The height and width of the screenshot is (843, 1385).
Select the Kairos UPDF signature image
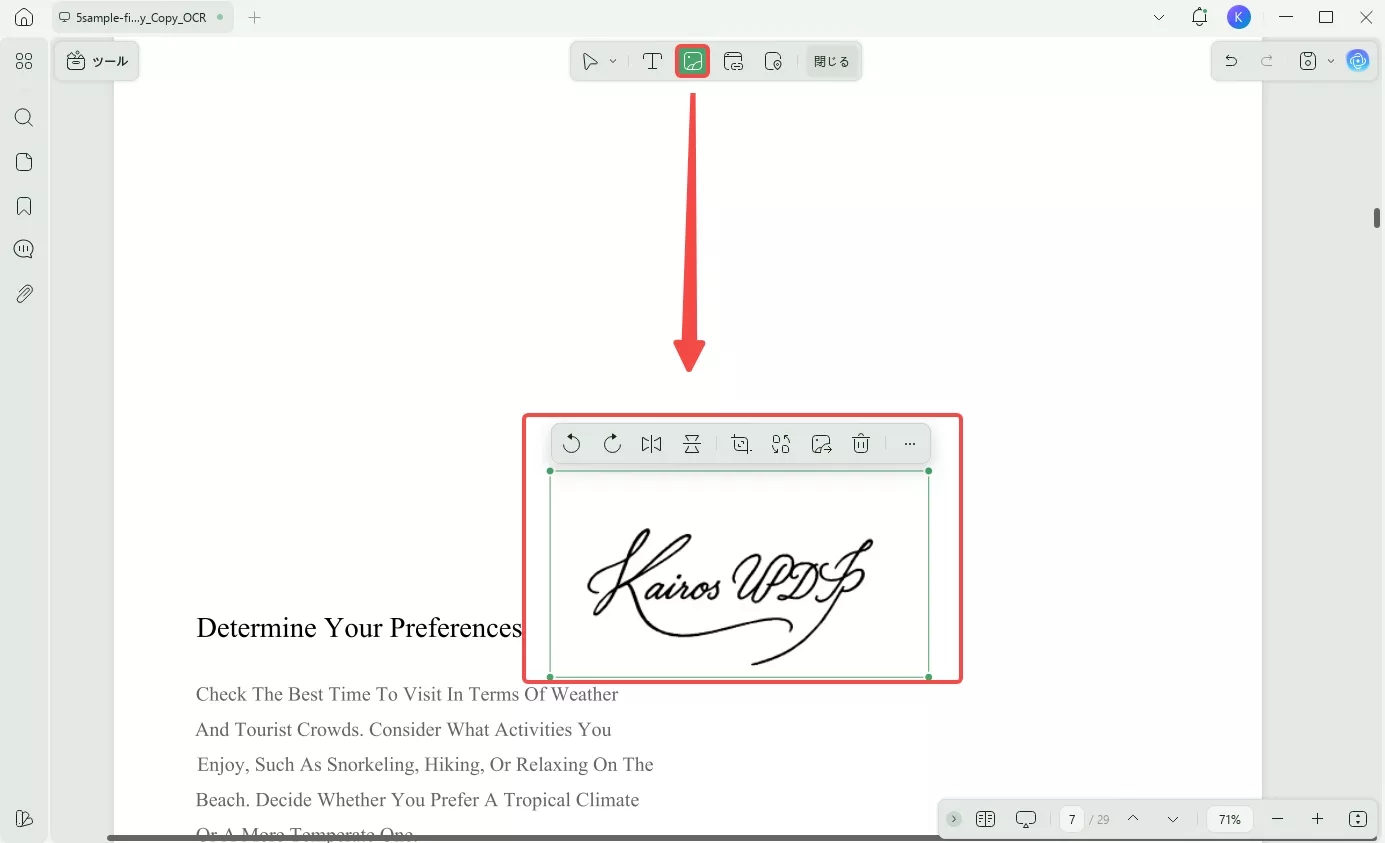739,574
